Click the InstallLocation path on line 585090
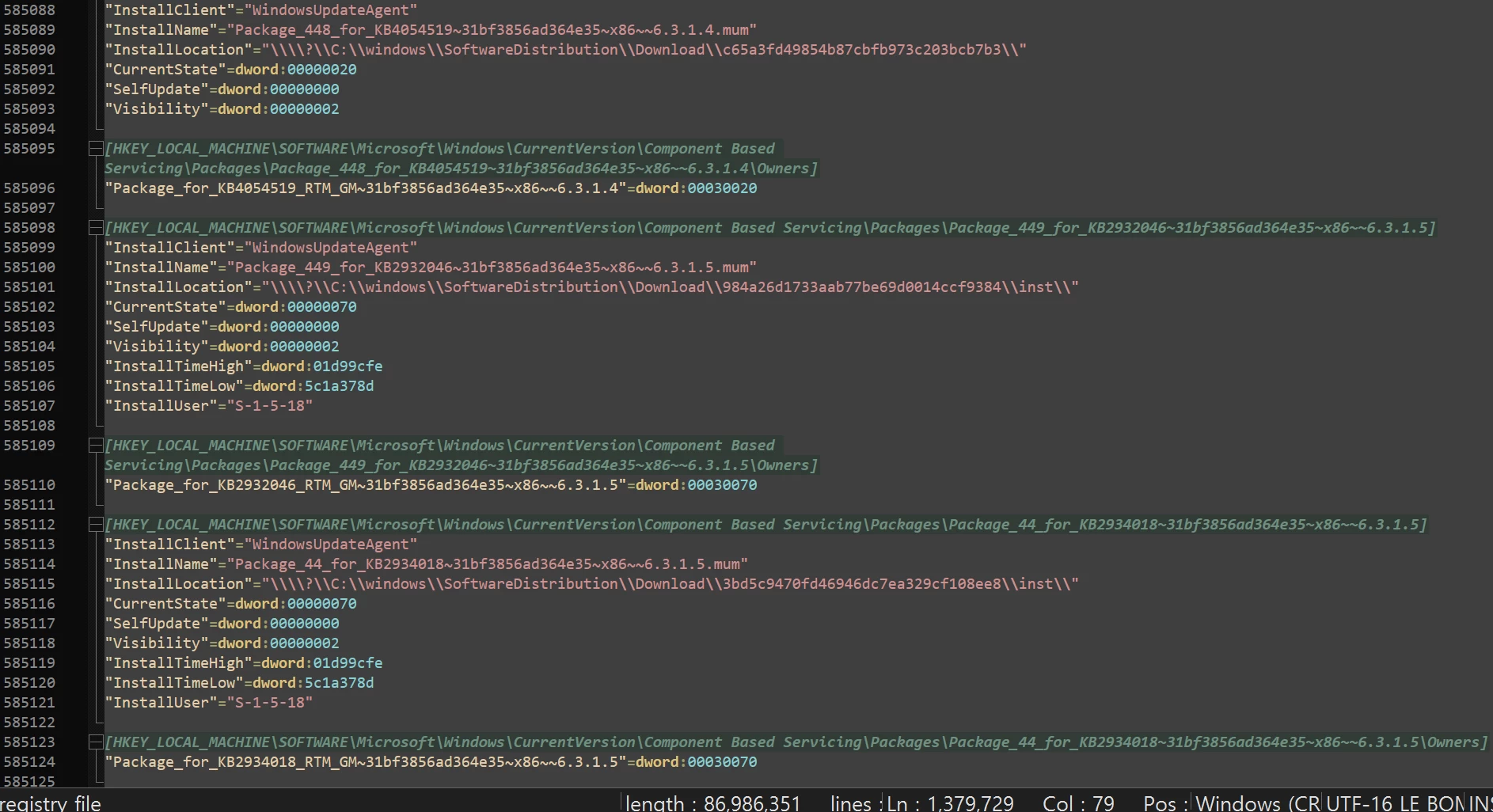Viewport: 1493px width, 812px height. coord(644,50)
